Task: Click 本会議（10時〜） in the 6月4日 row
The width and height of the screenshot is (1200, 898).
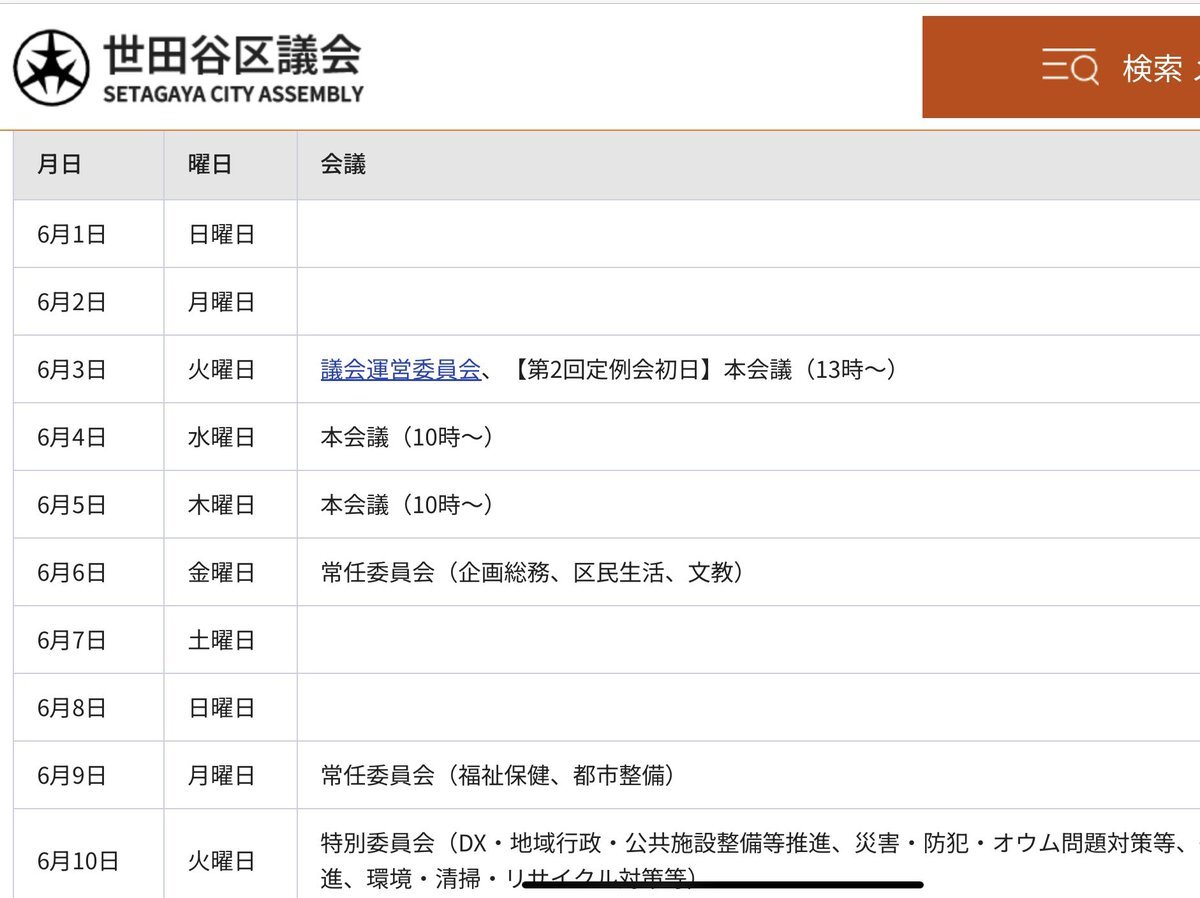Action: (407, 437)
